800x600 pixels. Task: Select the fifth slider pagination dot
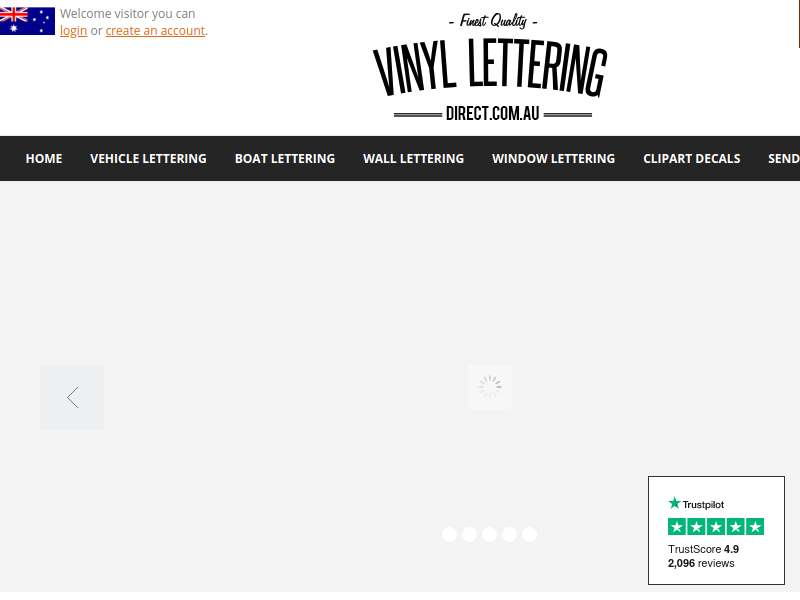click(x=530, y=534)
